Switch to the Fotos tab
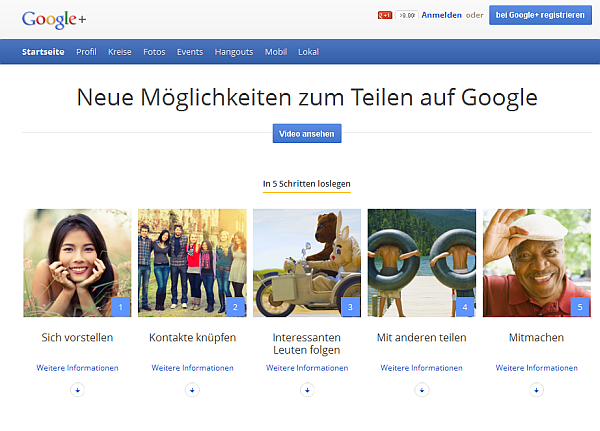The width and height of the screenshot is (600, 431). [x=154, y=52]
